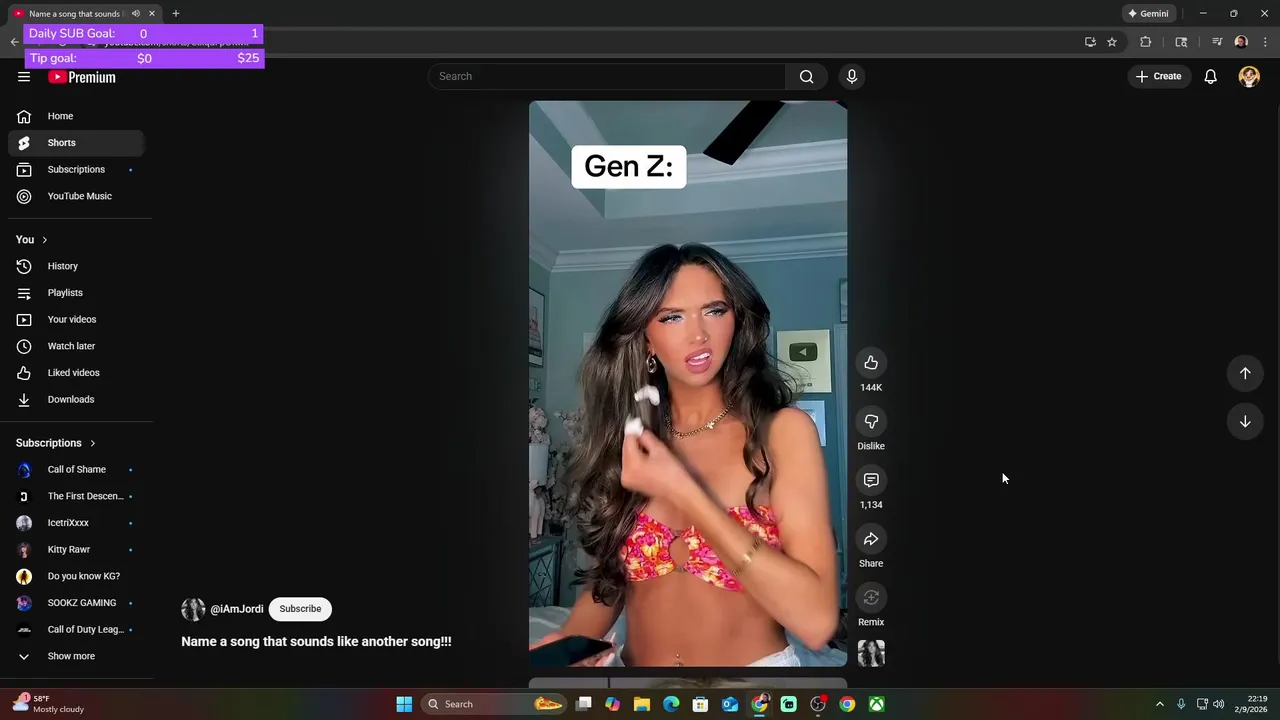Open OBS Studio from taskbar
Screen dimensions: 1280x720
(818, 704)
